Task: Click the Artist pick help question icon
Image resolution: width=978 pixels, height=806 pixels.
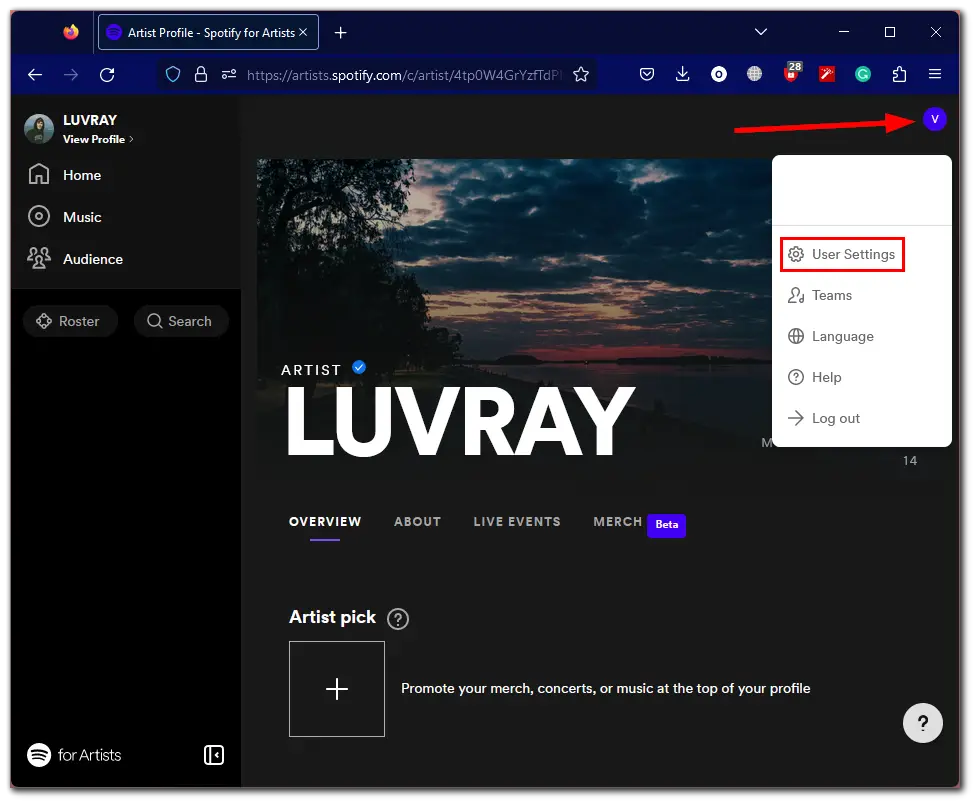Action: (x=398, y=619)
